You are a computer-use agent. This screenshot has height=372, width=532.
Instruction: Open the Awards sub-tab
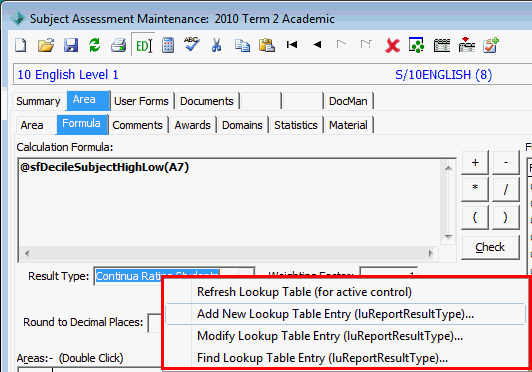pyautogui.click(x=192, y=125)
